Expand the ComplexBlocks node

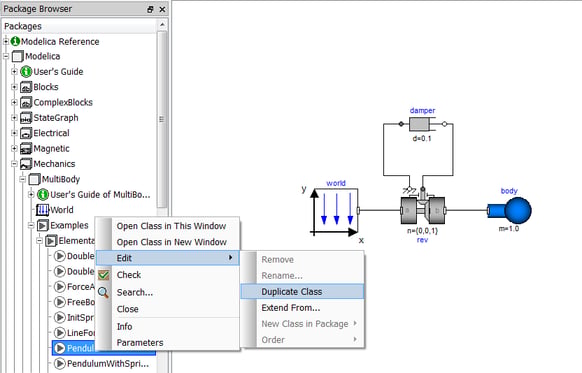point(14,102)
